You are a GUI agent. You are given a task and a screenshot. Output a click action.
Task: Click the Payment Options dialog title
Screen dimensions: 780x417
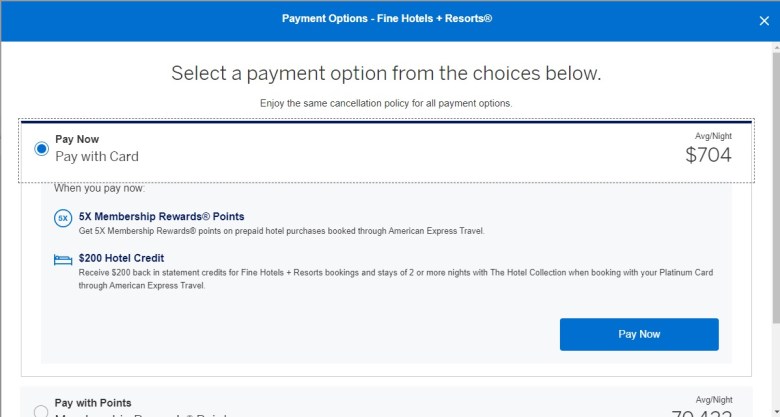(x=387, y=19)
